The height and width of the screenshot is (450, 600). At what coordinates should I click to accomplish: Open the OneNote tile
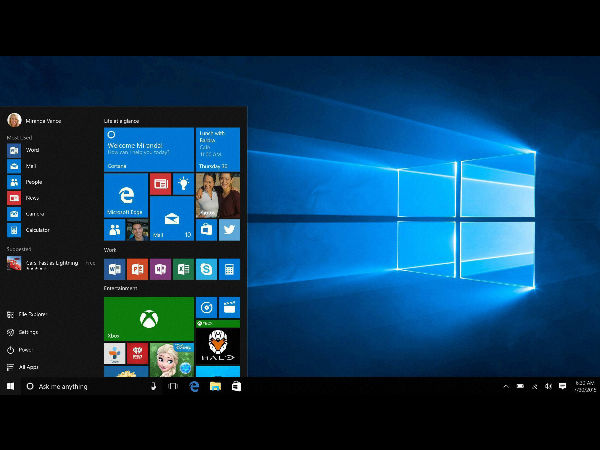(x=160, y=269)
